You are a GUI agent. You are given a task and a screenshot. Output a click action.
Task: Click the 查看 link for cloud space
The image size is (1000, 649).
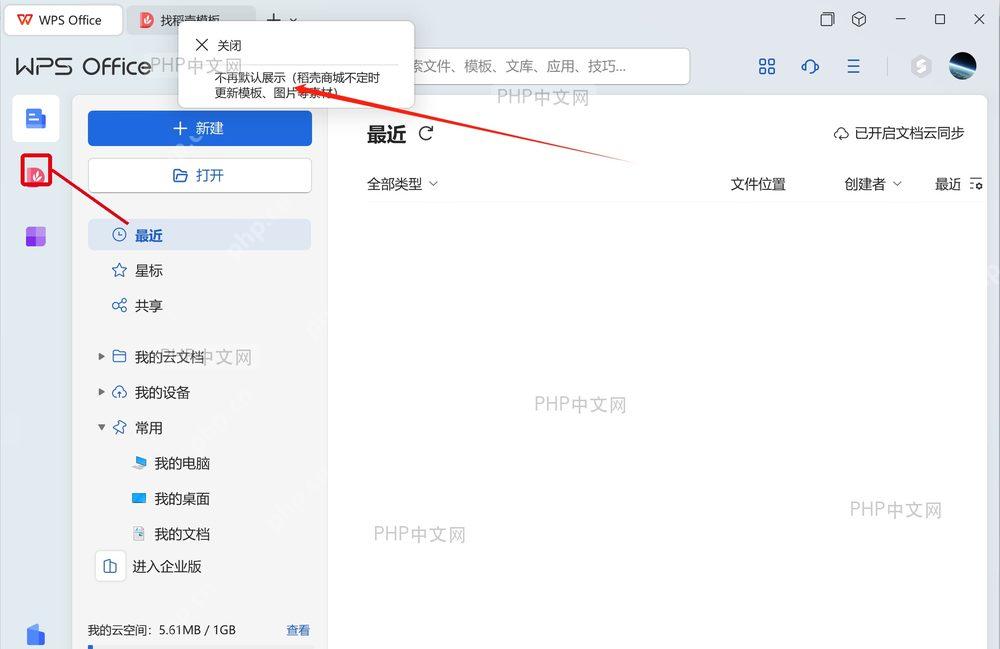pyautogui.click(x=298, y=630)
